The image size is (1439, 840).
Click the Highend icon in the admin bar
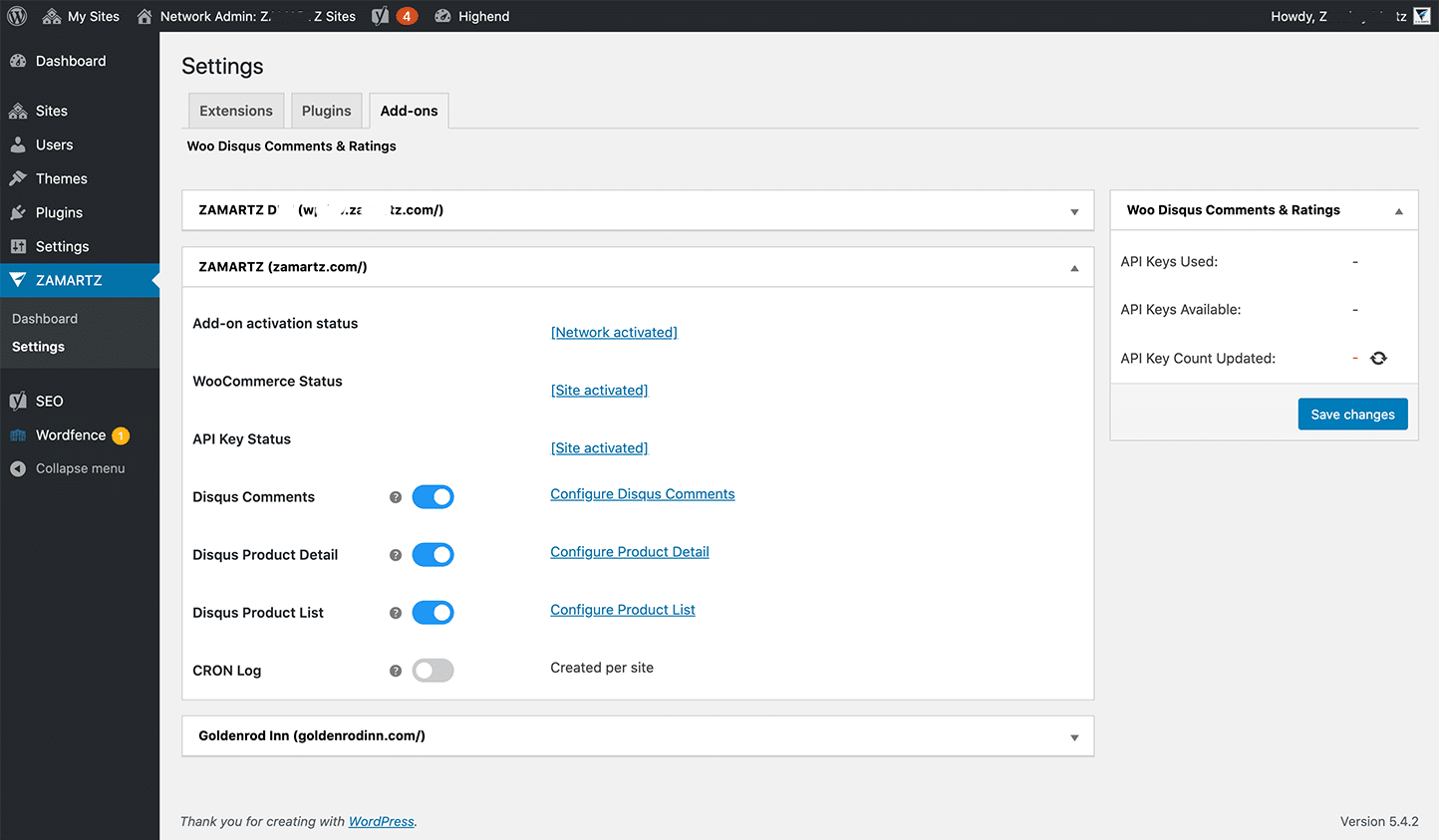(444, 16)
